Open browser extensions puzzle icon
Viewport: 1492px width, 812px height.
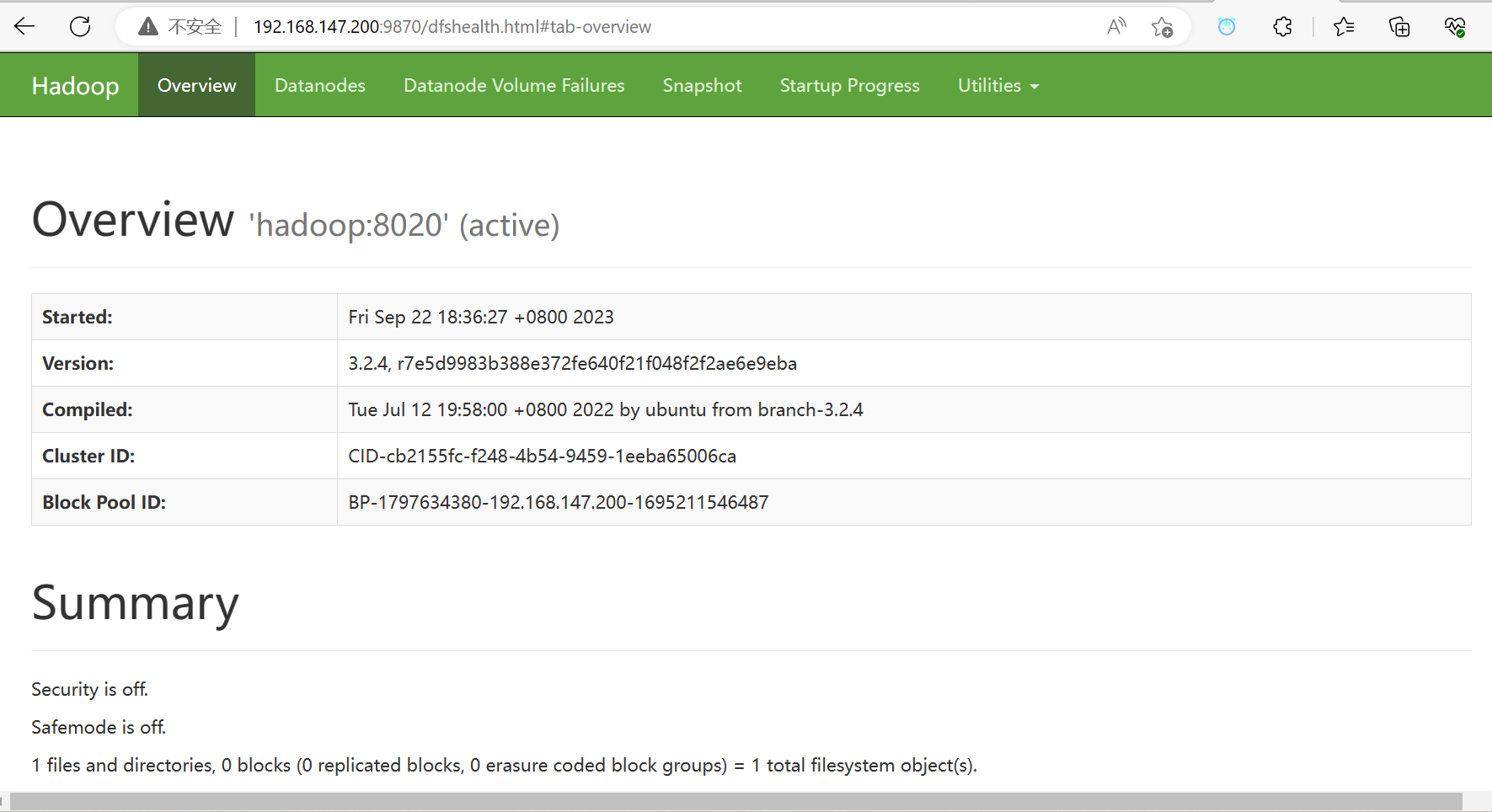coord(1282,27)
